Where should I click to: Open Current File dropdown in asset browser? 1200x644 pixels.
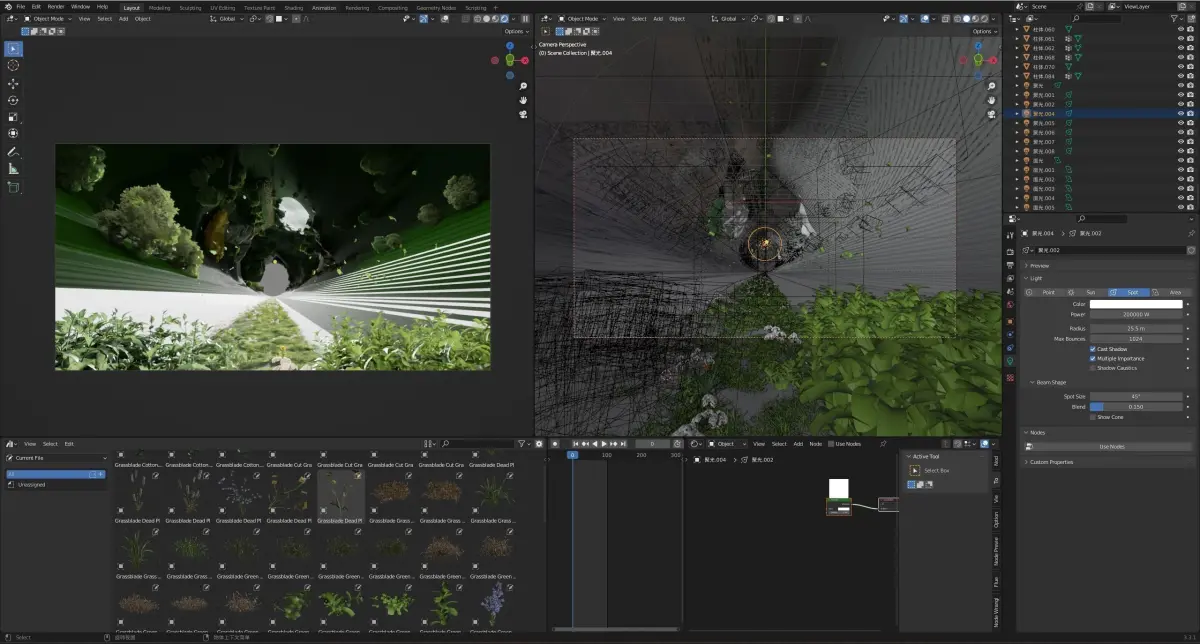click(x=56, y=458)
